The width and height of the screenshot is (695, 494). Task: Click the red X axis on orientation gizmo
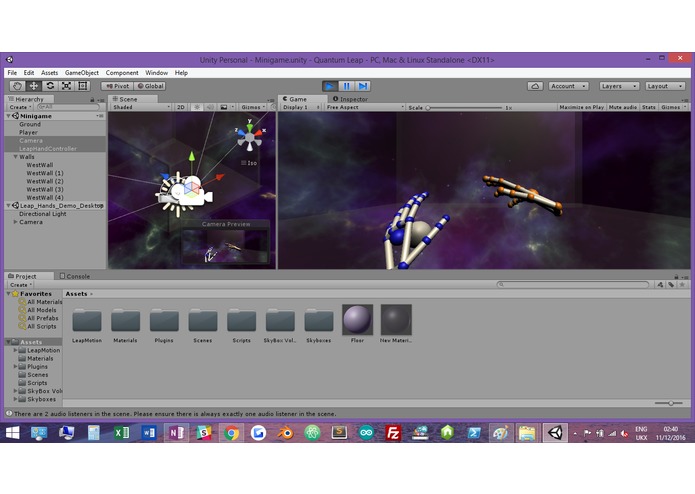[x=259, y=132]
